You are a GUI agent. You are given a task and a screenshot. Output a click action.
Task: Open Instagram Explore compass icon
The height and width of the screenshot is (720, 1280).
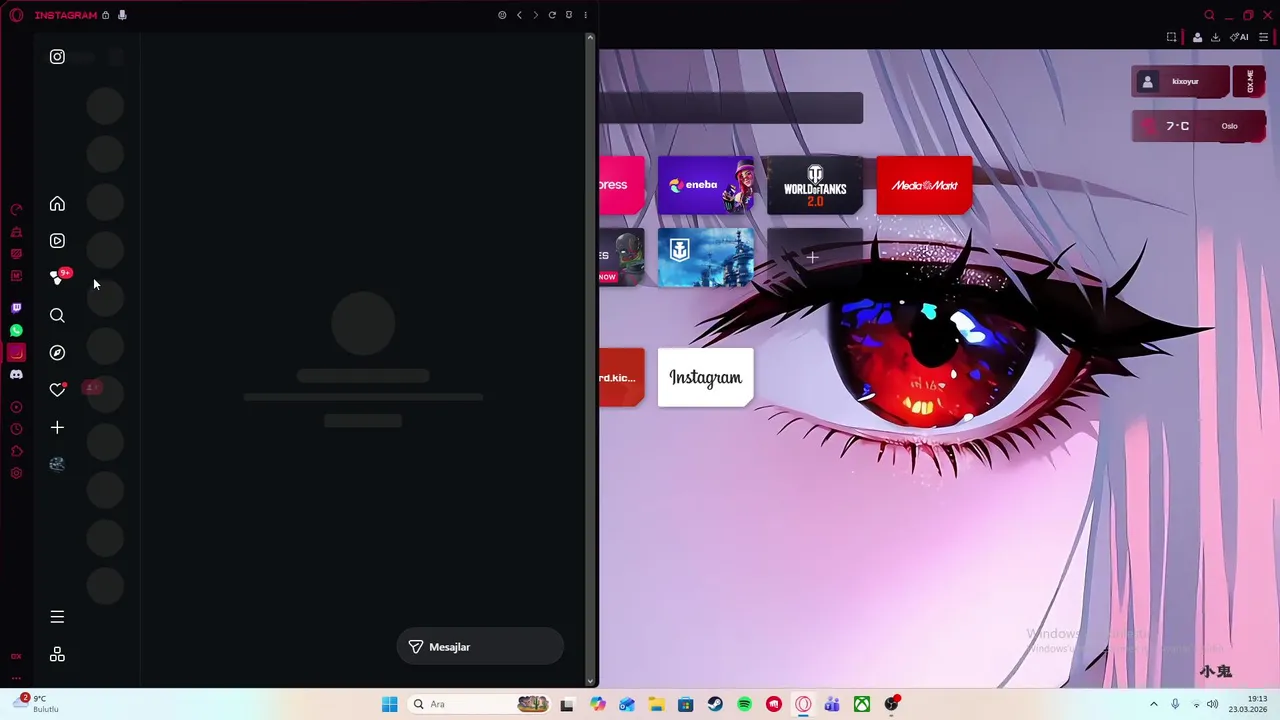(57, 353)
